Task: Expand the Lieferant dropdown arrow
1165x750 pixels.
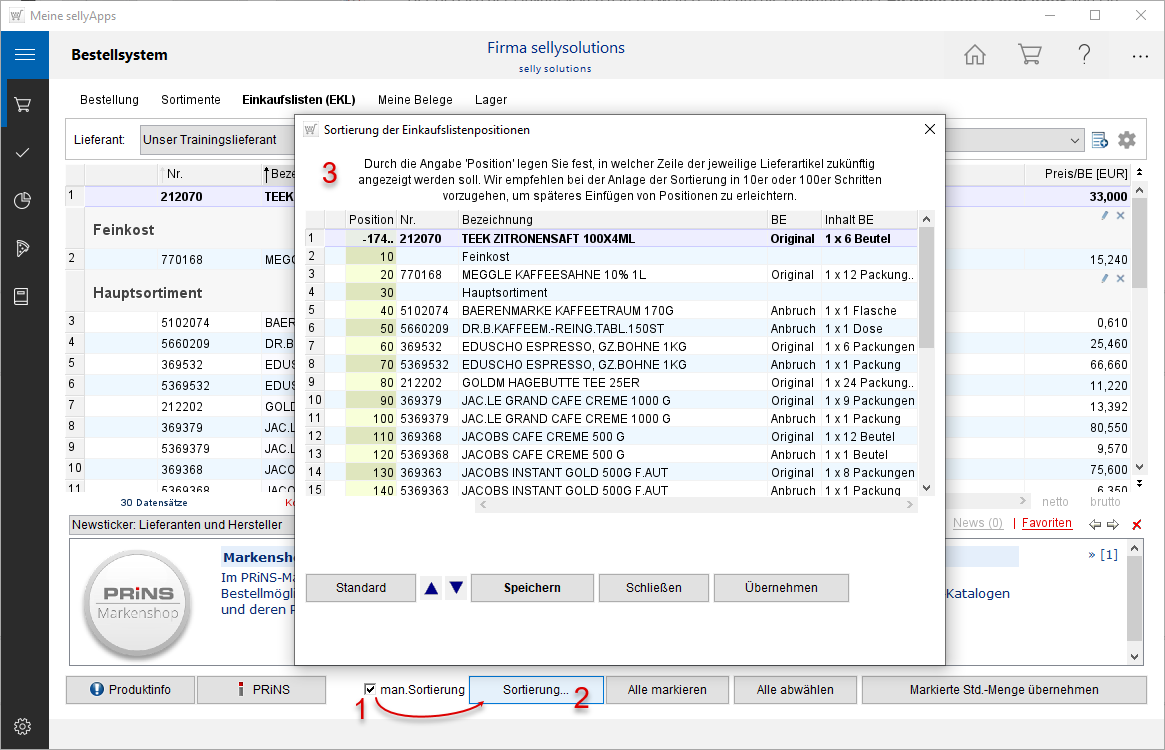Action: [1075, 140]
